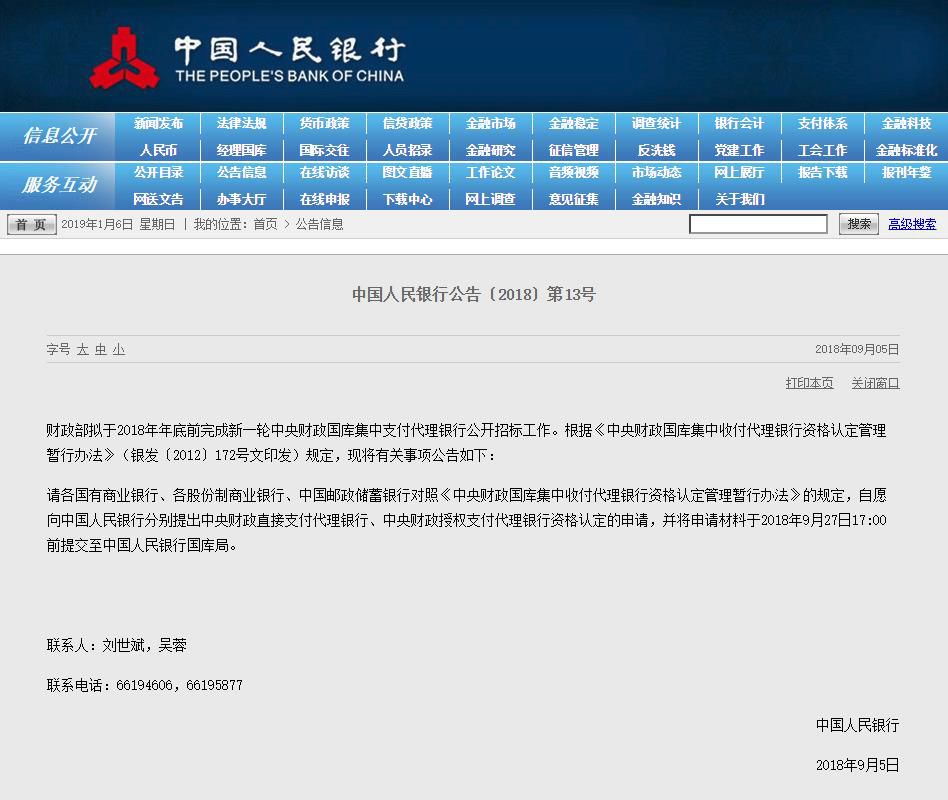Open the 信息公开 section banner

[x=60, y=136]
